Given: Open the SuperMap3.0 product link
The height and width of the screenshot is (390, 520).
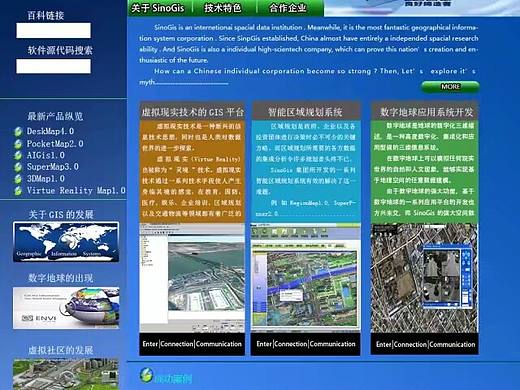Looking at the screenshot, I should (53, 167).
